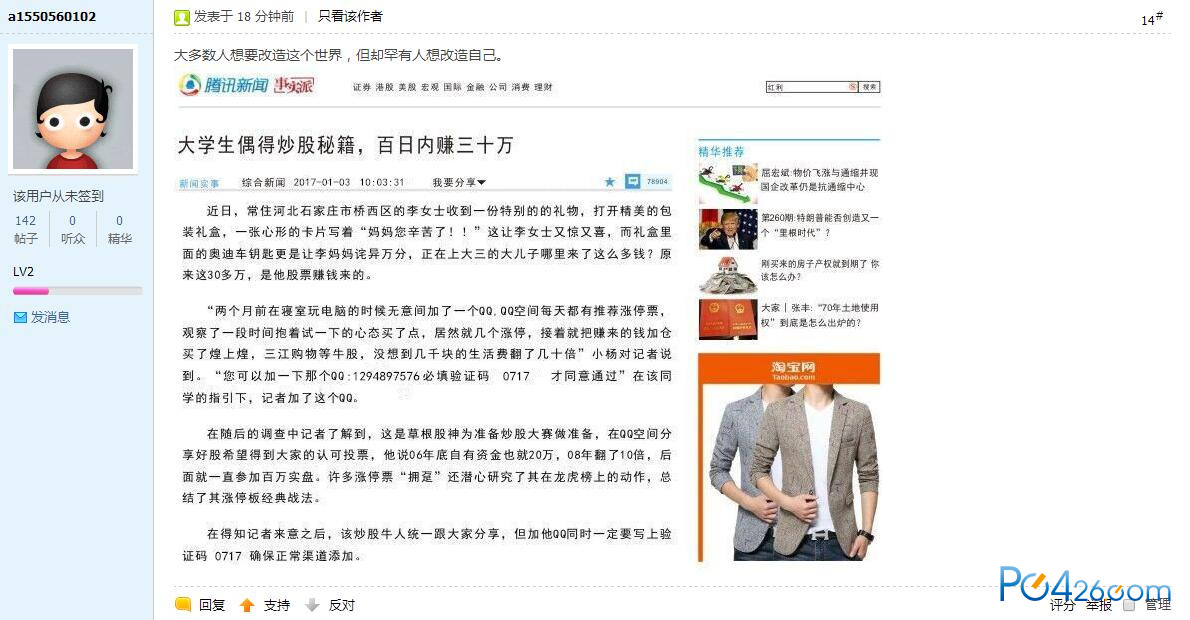Image resolution: width=1190 pixels, height=620 pixels.
Task: Click the LV2 pink level progress bar
Action: point(77,291)
